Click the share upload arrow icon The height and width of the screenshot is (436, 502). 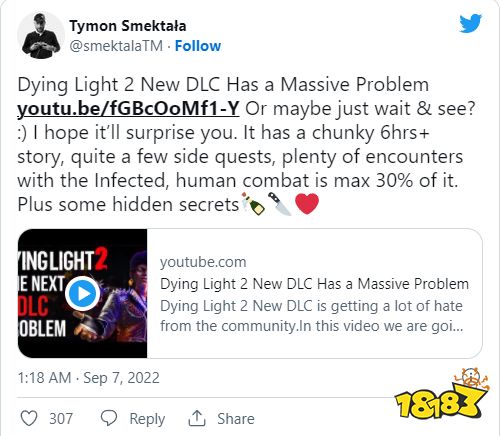[x=197, y=418]
